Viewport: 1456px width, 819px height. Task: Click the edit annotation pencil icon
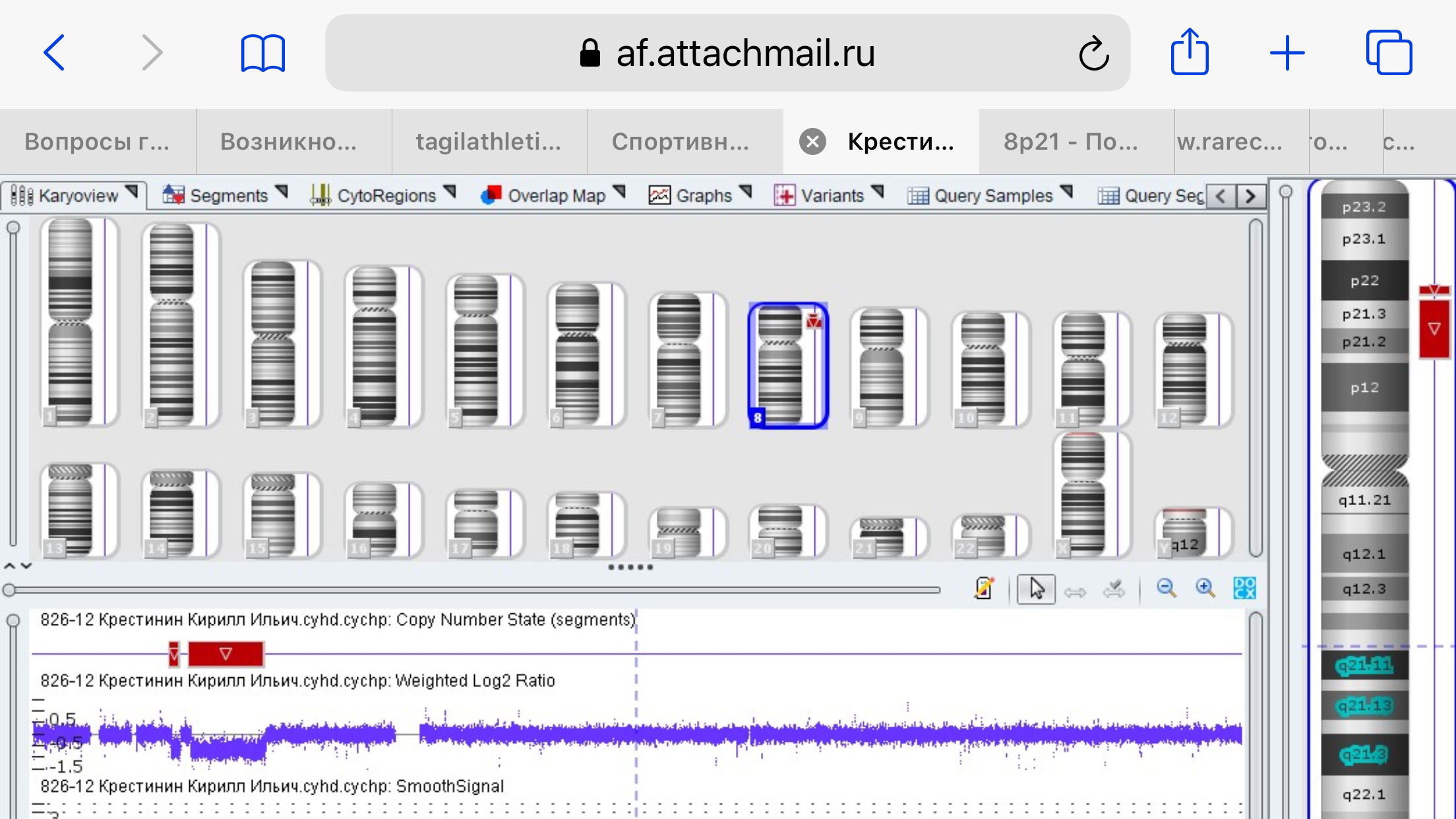[984, 588]
